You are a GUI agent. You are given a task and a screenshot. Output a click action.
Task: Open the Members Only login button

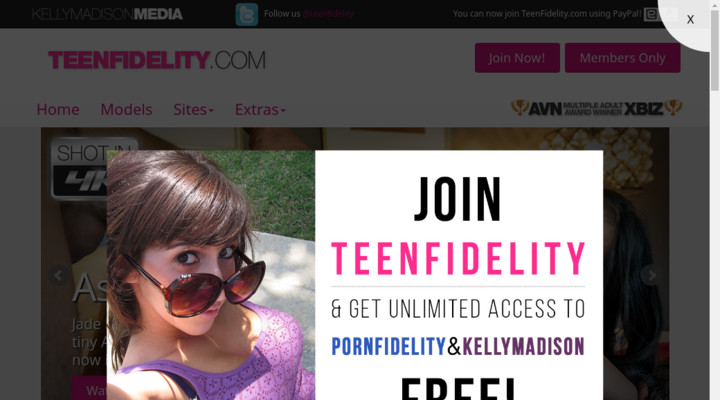(x=622, y=58)
